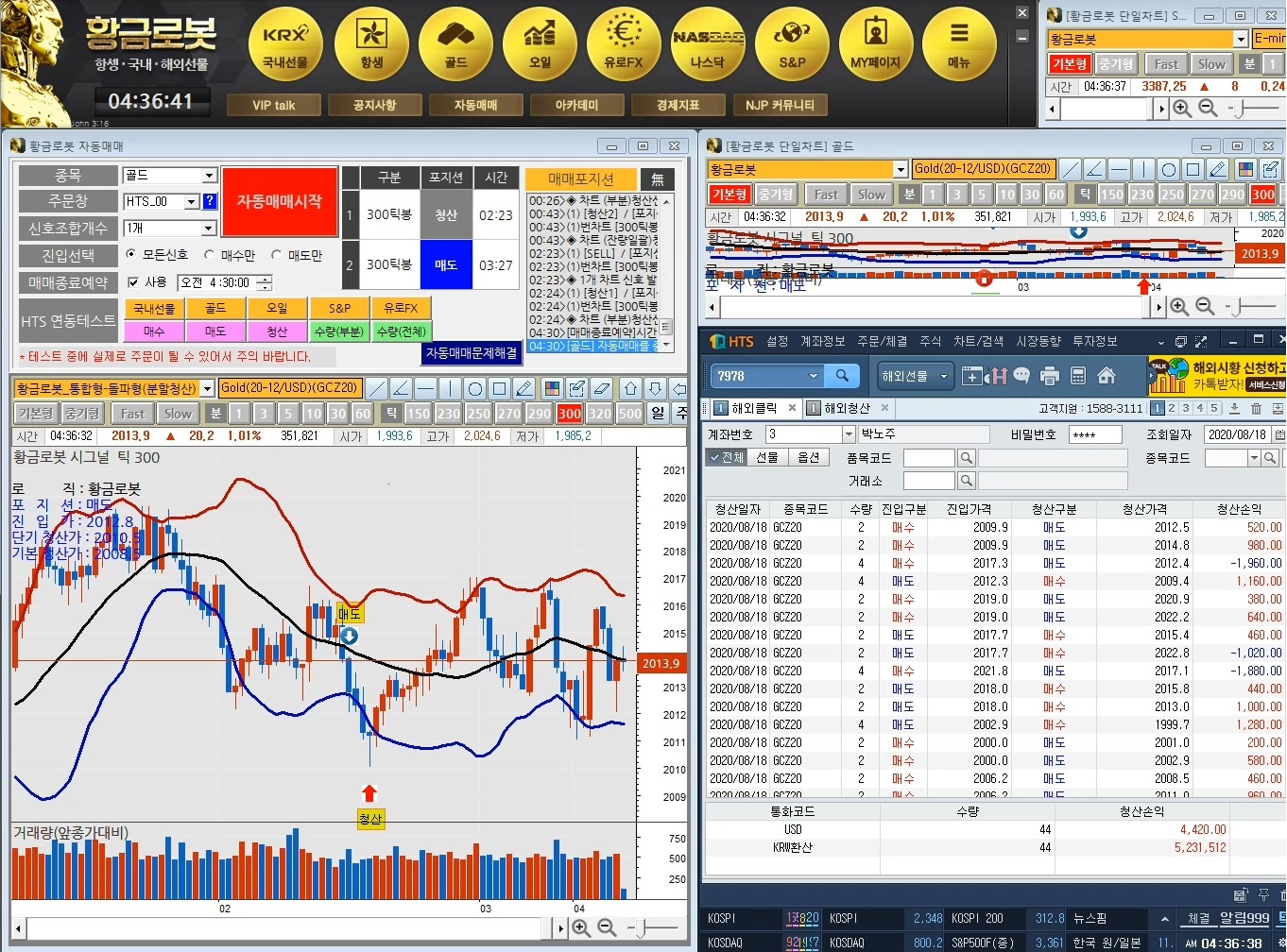Select the rectangle drawing tool in main chart
The image size is (1287, 952).
(499, 388)
